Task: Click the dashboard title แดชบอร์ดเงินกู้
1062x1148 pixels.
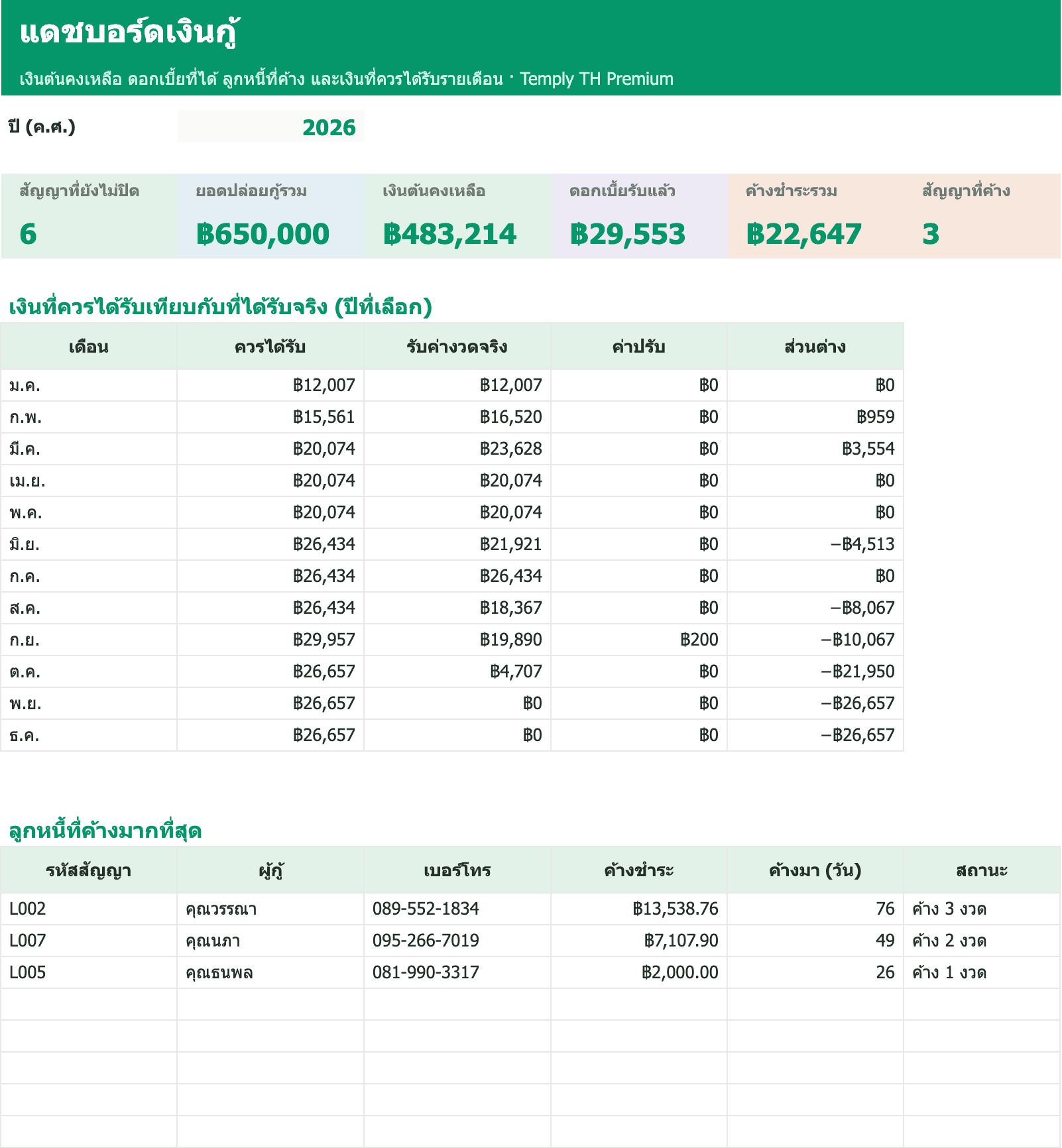Action: point(129,32)
